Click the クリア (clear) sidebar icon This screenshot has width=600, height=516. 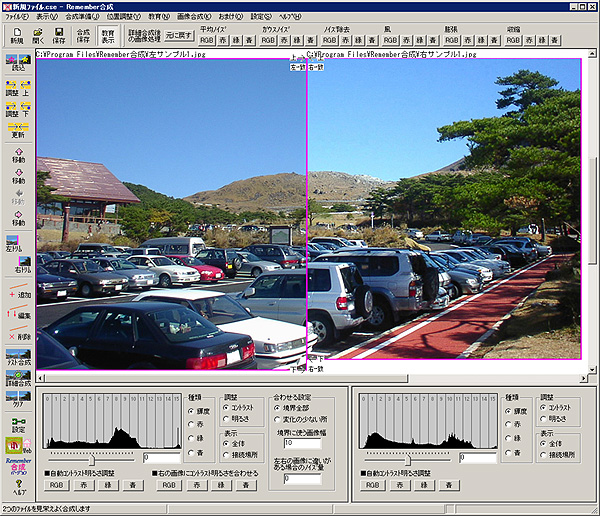(x=18, y=399)
